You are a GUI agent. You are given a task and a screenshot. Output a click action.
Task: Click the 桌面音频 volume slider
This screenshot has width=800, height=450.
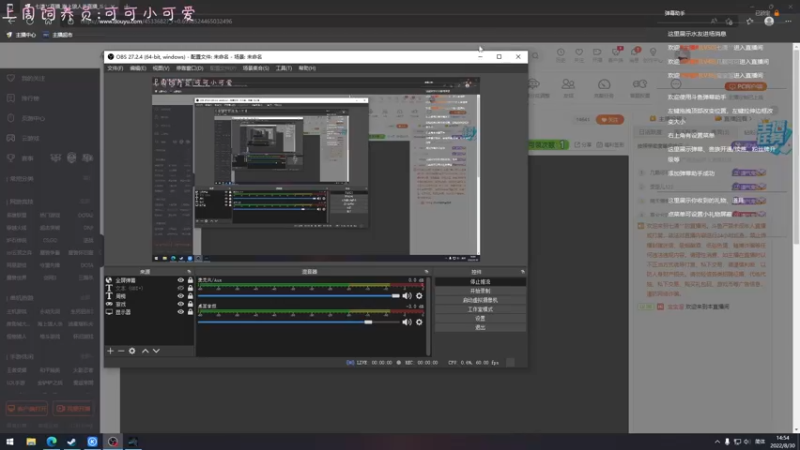click(x=299, y=322)
